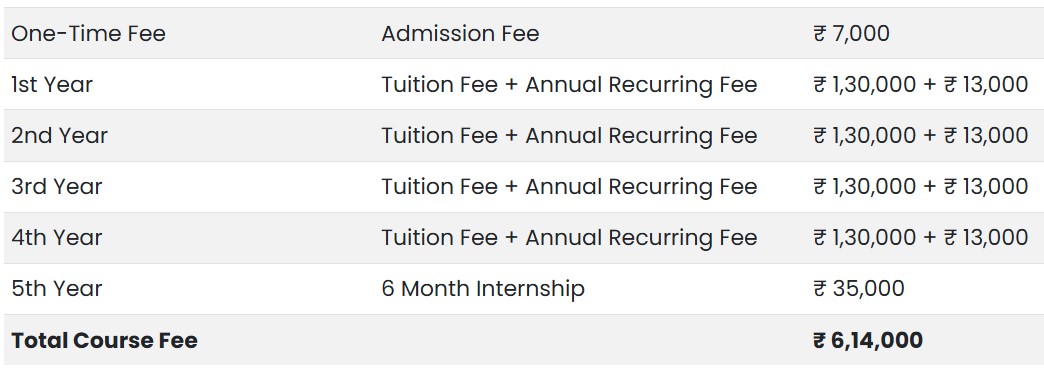Click 4th Year Tuition Fee description

(x=569, y=238)
